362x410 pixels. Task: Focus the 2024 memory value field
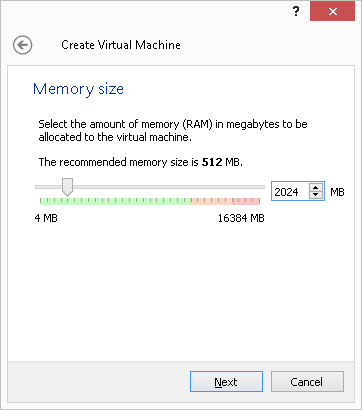click(291, 192)
